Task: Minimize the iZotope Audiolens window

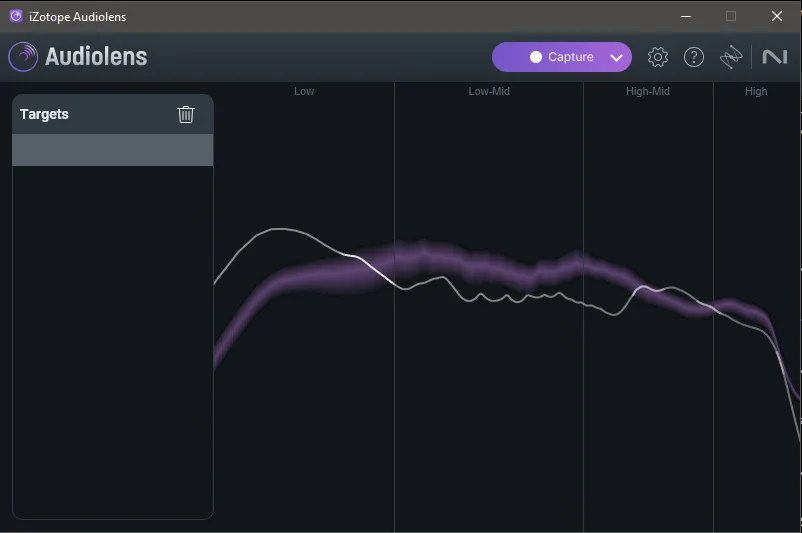Action: [686, 16]
